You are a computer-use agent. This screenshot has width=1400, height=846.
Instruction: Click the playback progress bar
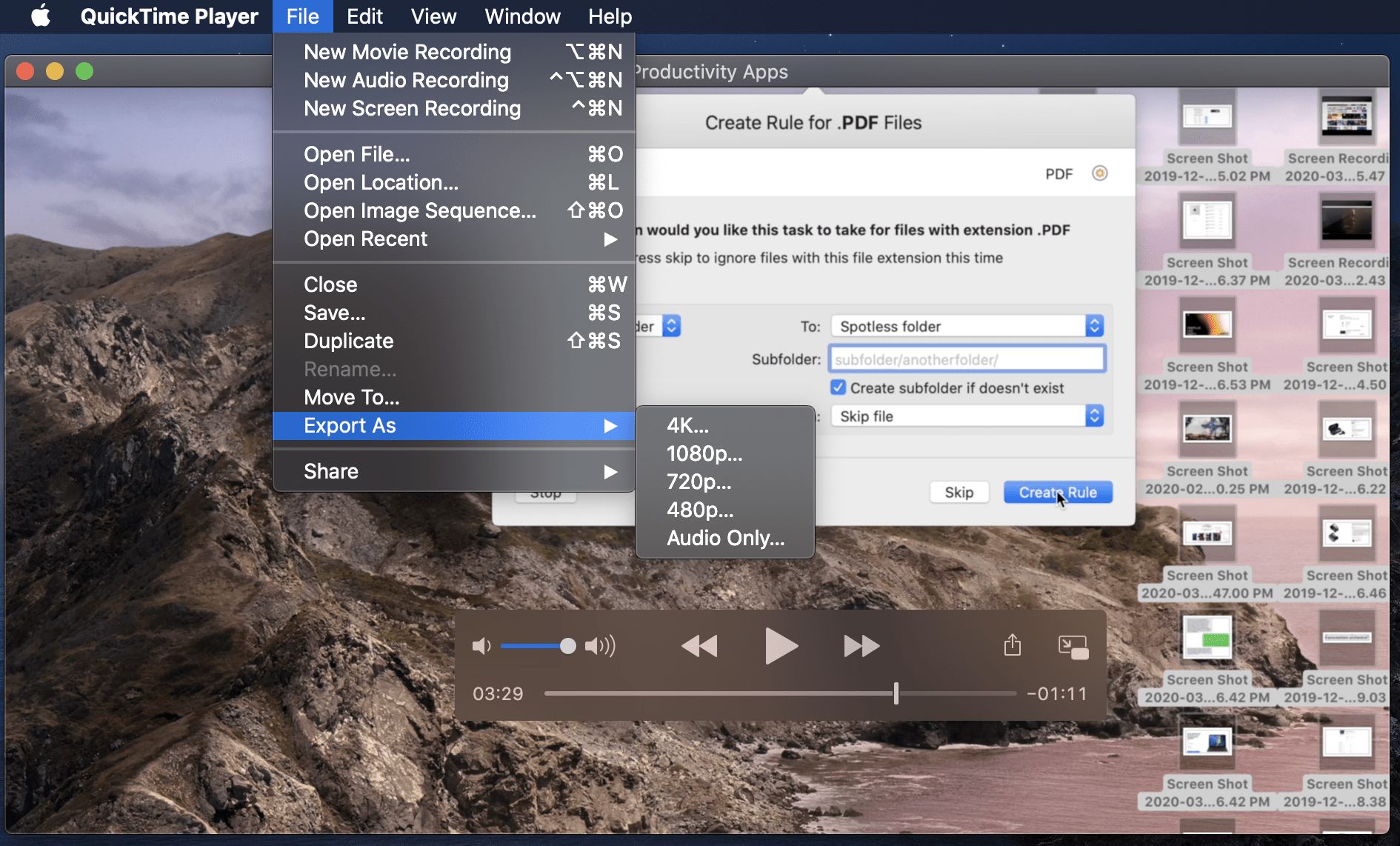pos(778,693)
